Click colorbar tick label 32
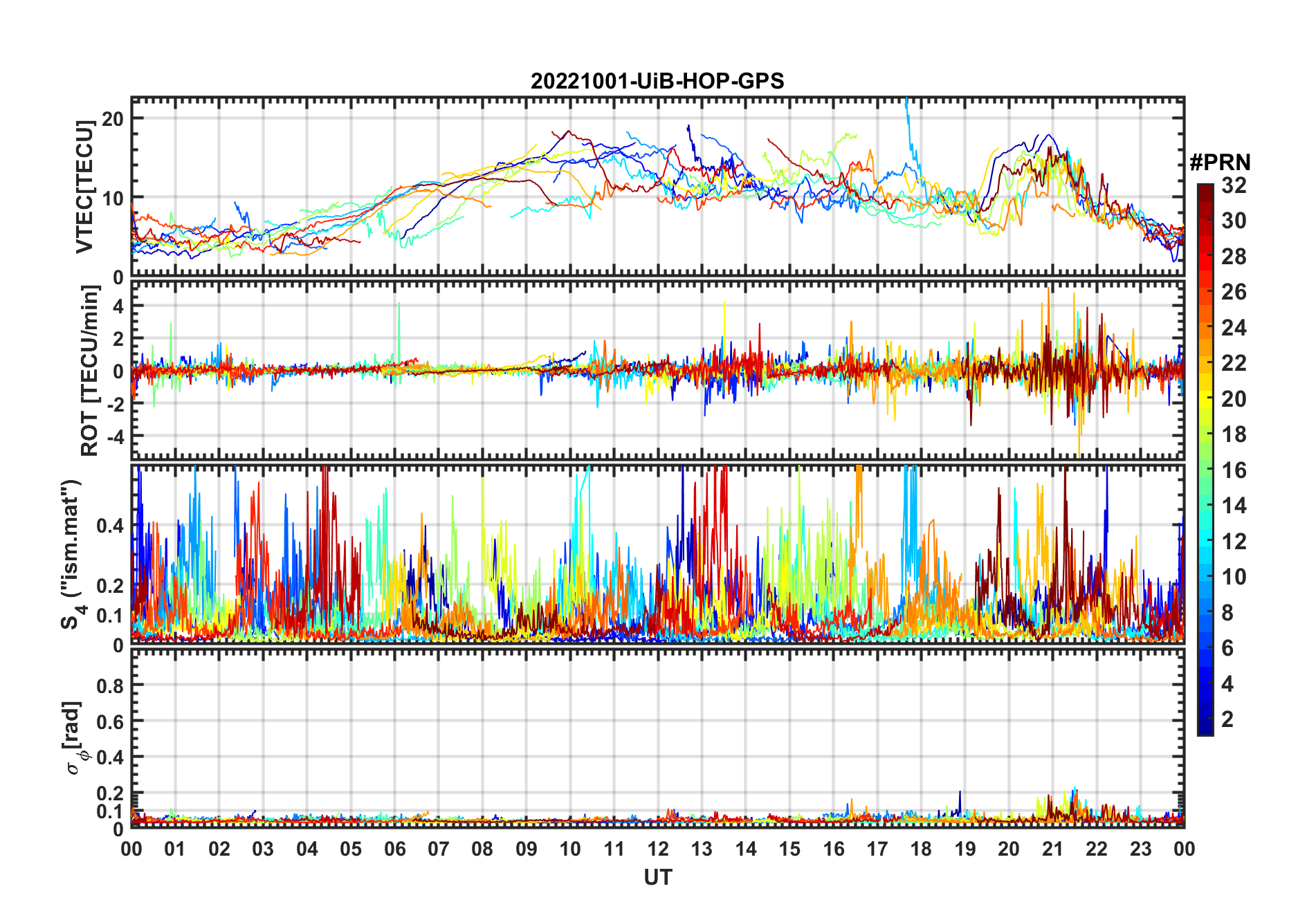This screenshot has width=1316, height=920. [1234, 185]
